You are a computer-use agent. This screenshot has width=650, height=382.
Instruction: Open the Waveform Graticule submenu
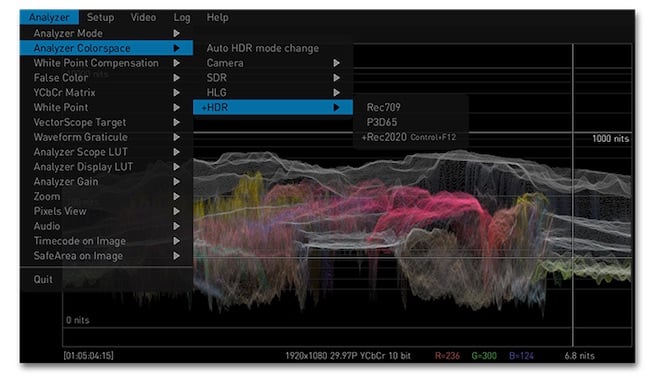pyautogui.click(x=107, y=137)
